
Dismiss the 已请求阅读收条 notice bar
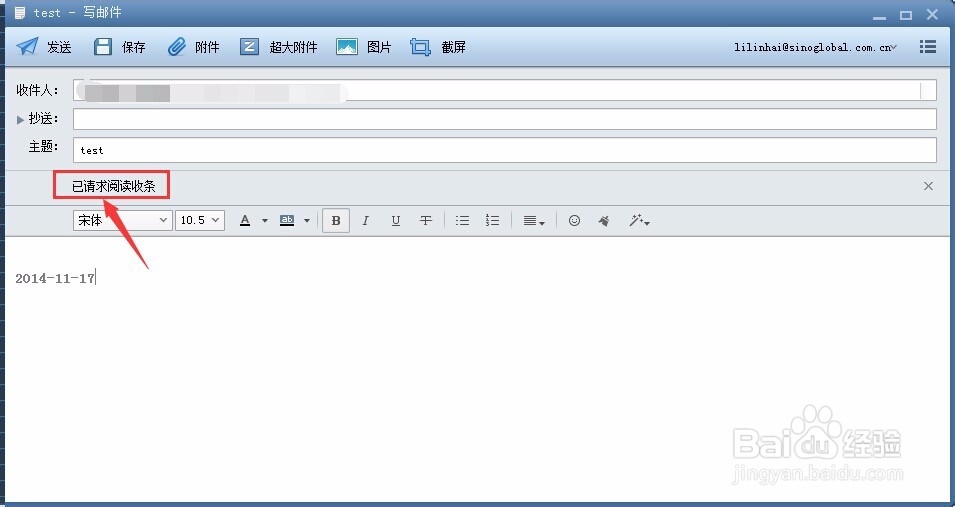928,186
